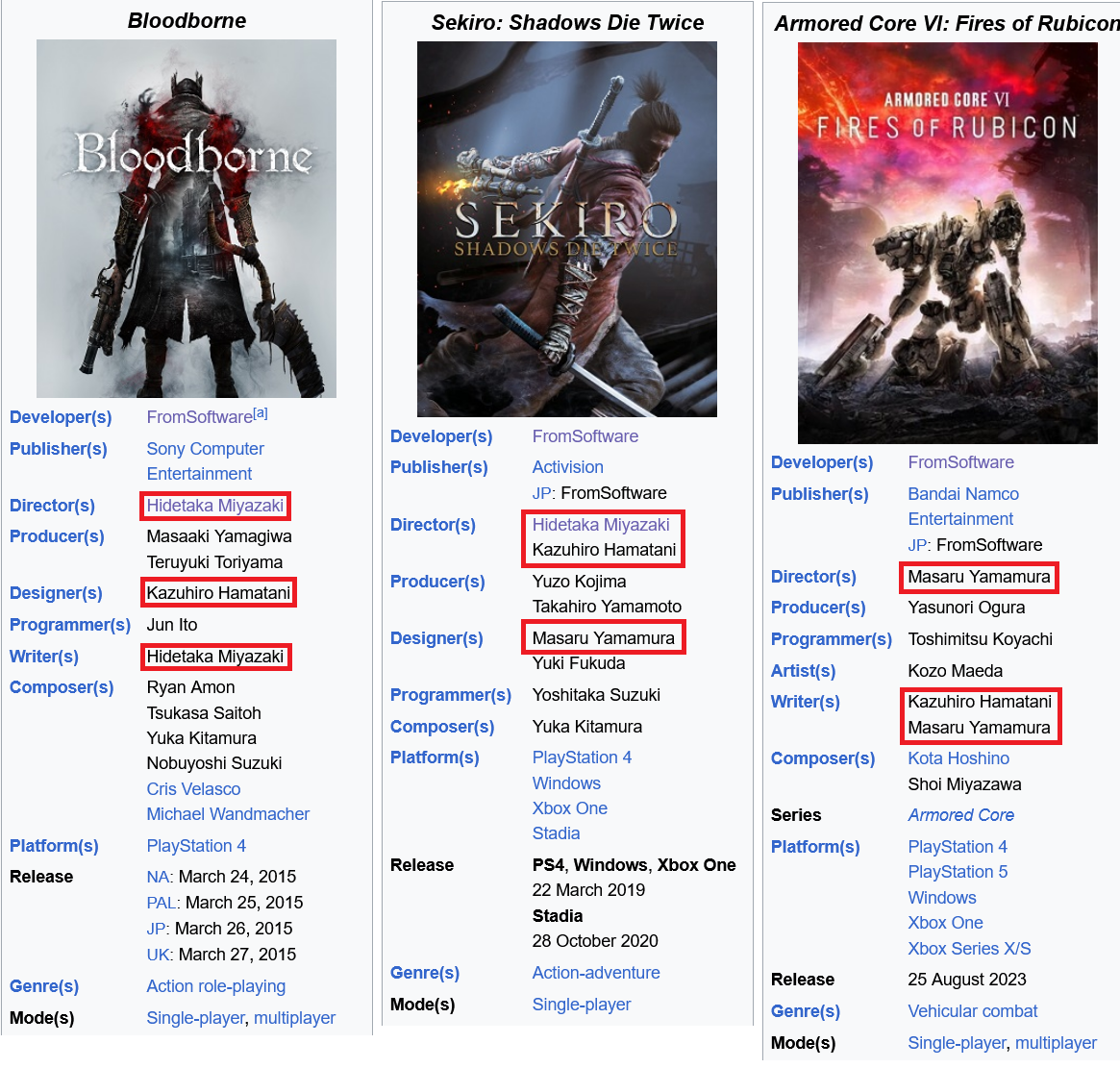The image size is (1120, 1068).
Task: Click Writer(s) label in Armored Core infobox
Action: point(805,703)
